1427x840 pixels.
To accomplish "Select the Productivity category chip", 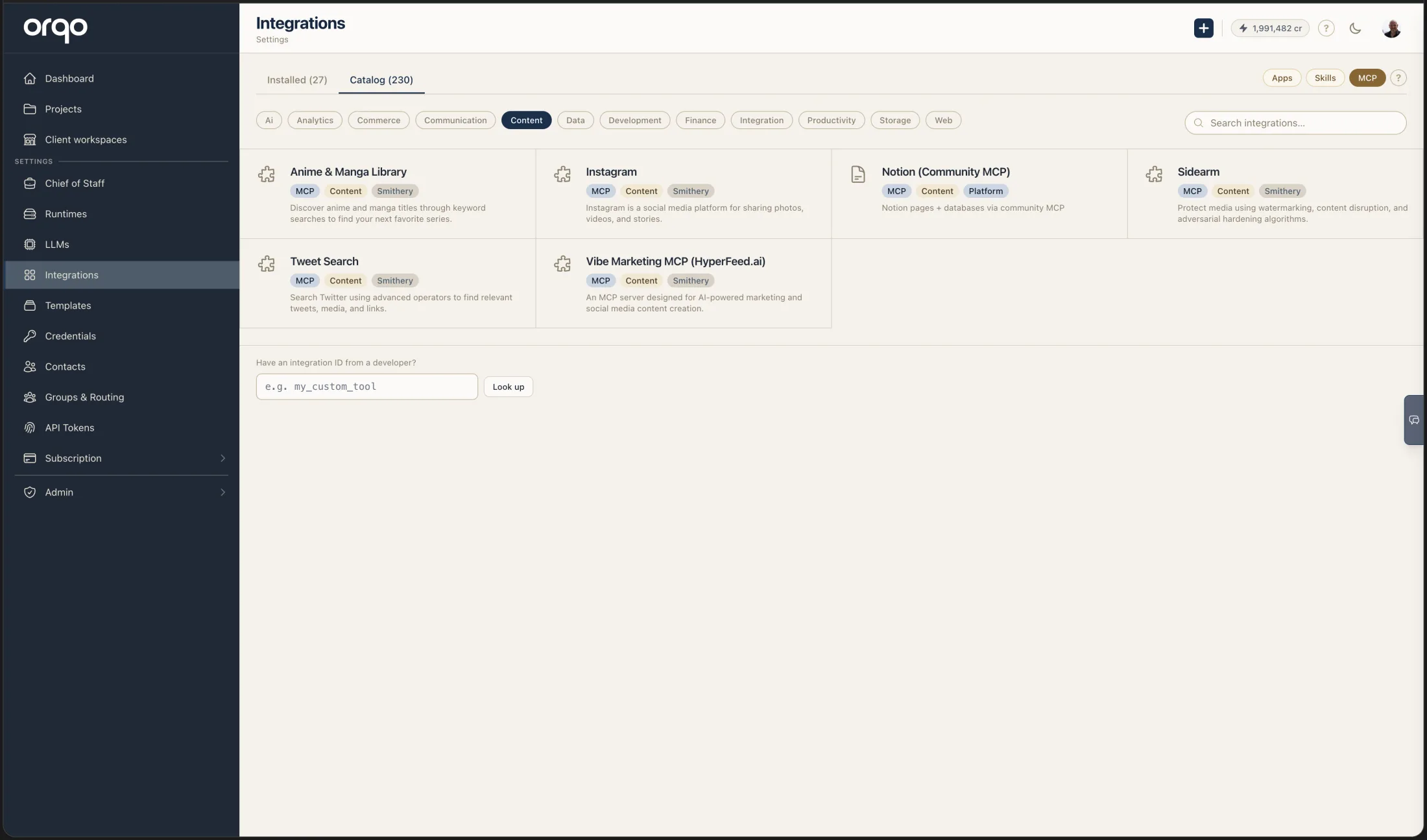I will [832, 120].
